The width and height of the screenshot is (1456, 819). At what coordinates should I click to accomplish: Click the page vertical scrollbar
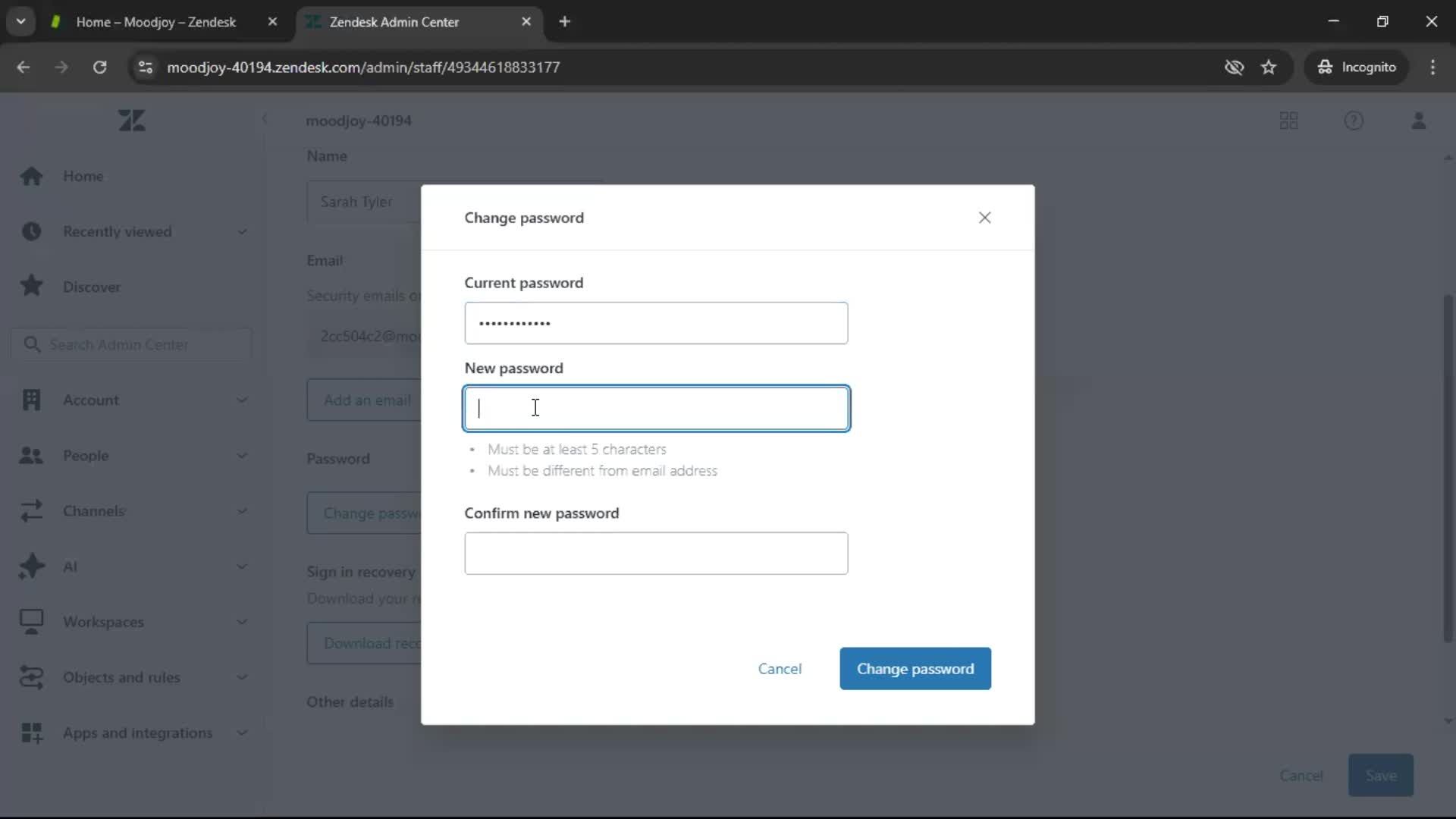tap(1448, 470)
